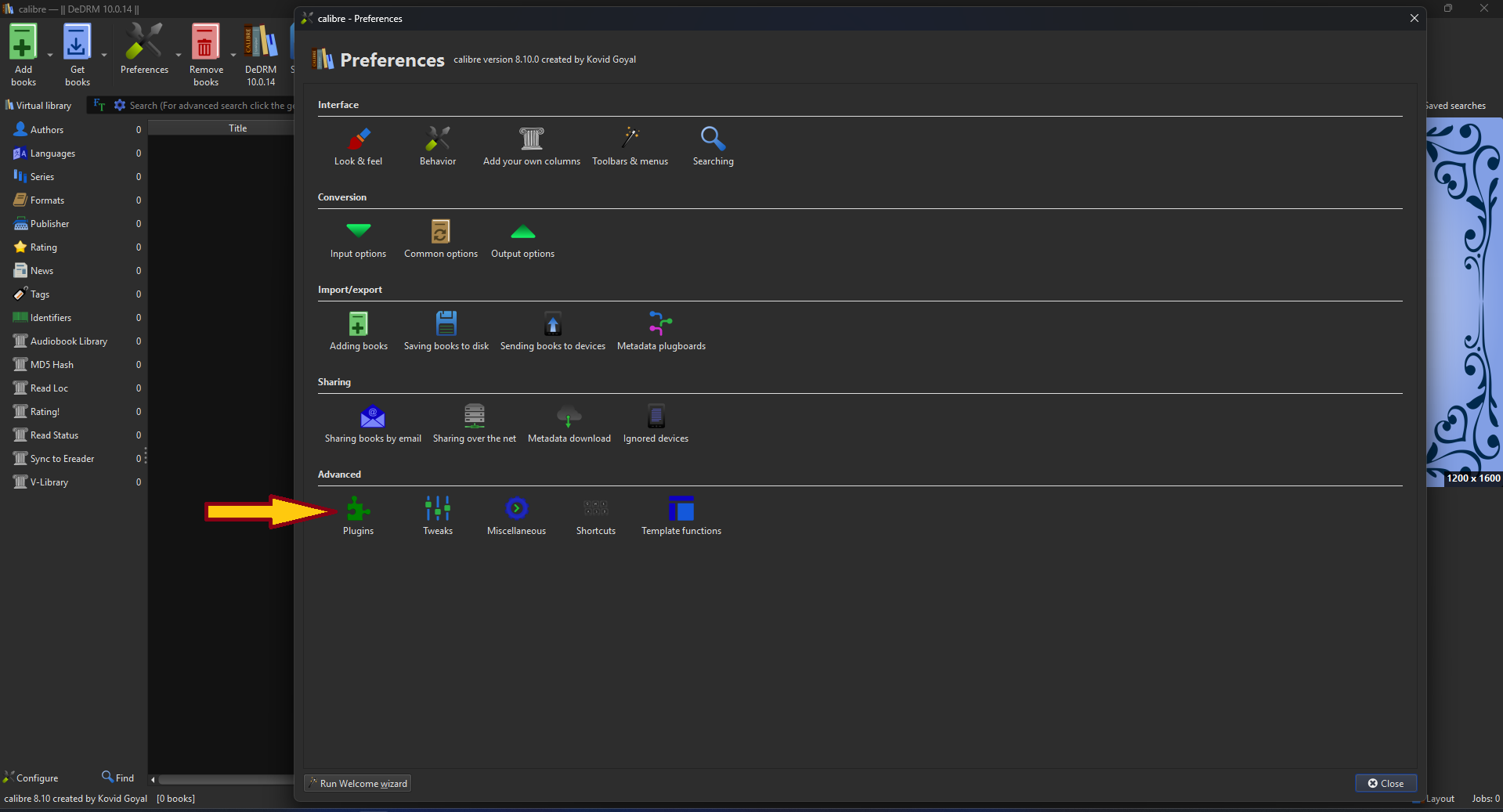Click the Run Welcome wizard button

(x=358, y=784)
